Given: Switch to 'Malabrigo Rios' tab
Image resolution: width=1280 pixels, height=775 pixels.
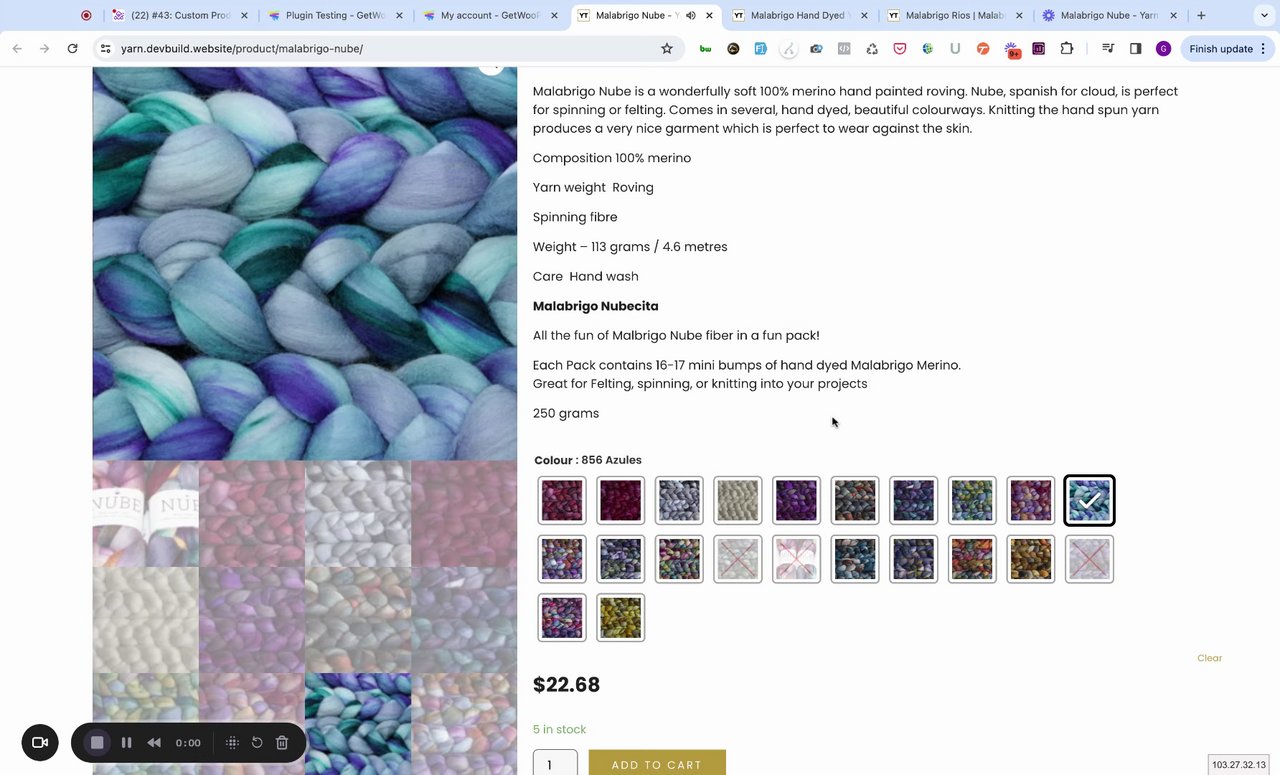Looking at the screenshot, I should pos(955,15).
